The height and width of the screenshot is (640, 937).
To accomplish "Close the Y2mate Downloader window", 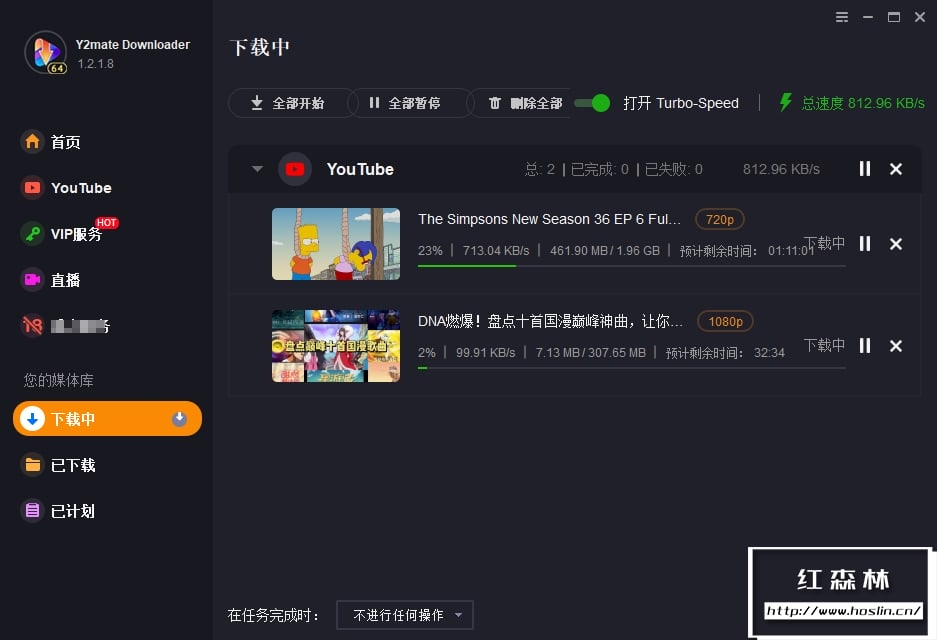I will point(920,17).
